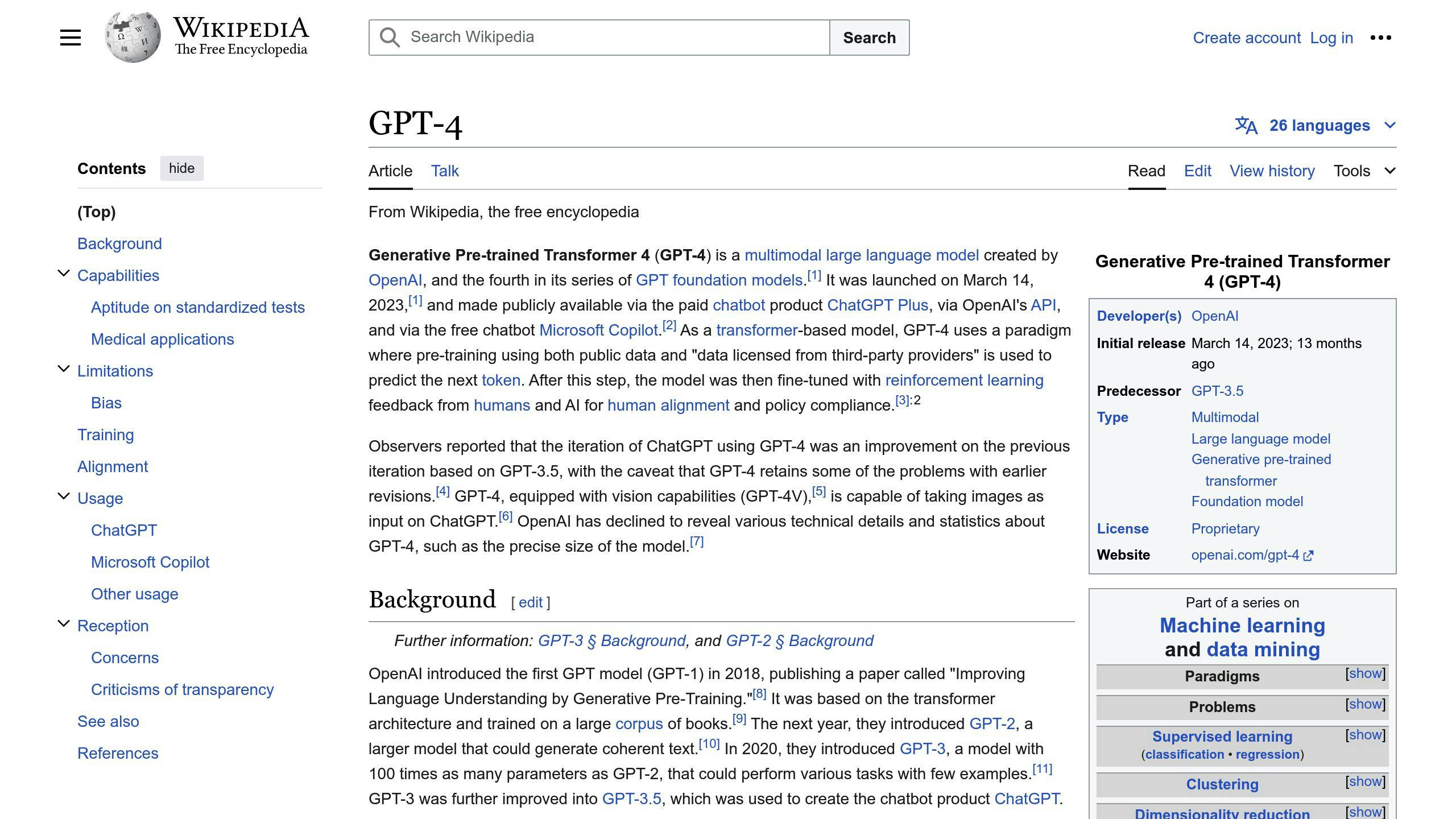Jump to Bias in contents
Image resolution: width=1456 pixels, height=819 pixels.
106,403
